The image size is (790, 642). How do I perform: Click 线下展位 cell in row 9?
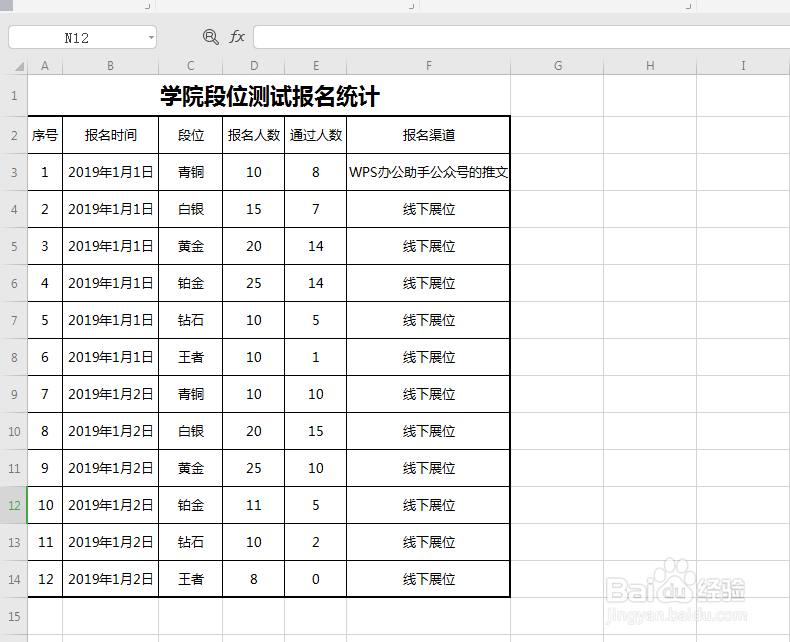coord(428,394)
